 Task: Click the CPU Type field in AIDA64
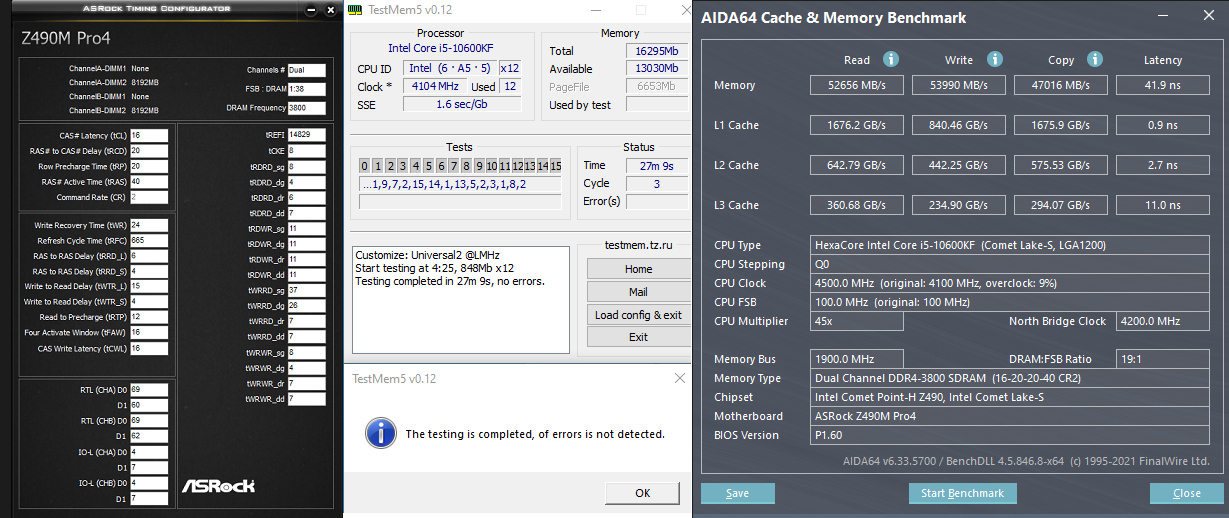click(1010, 245)
